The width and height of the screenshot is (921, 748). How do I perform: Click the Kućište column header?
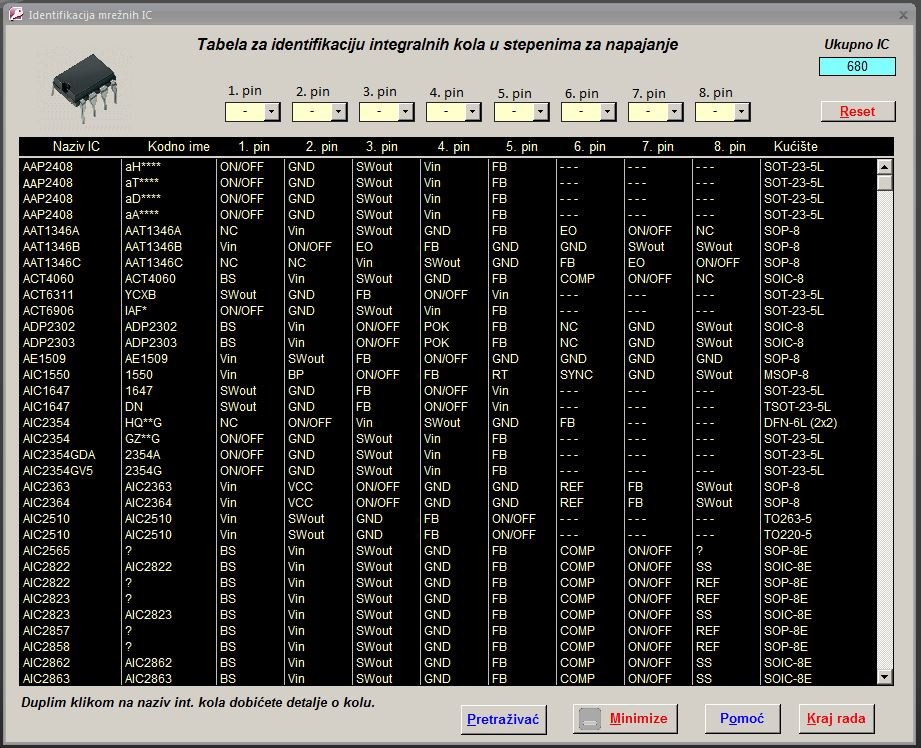pyautogui.click(x=796, y=146)
